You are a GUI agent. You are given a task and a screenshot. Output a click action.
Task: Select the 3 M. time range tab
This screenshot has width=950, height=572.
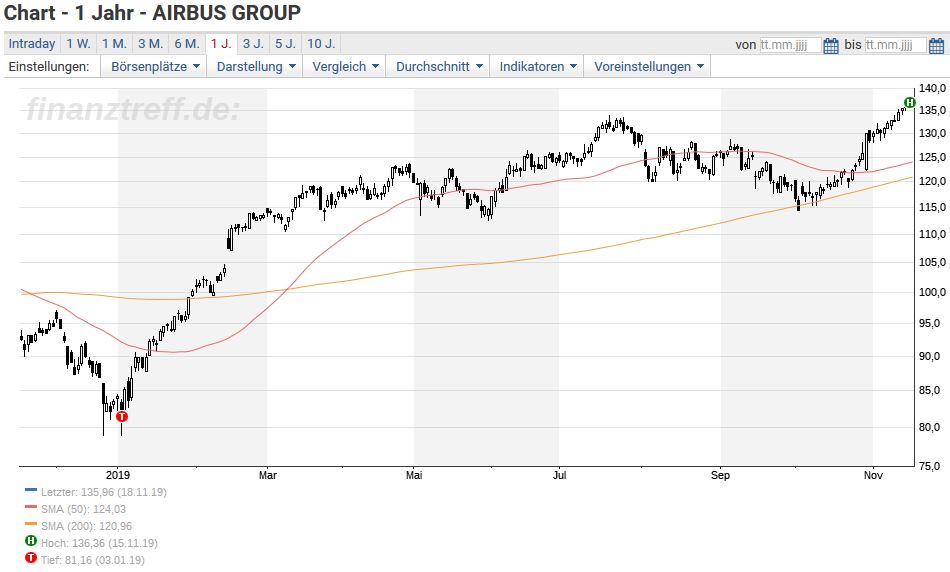click(150, 44)
